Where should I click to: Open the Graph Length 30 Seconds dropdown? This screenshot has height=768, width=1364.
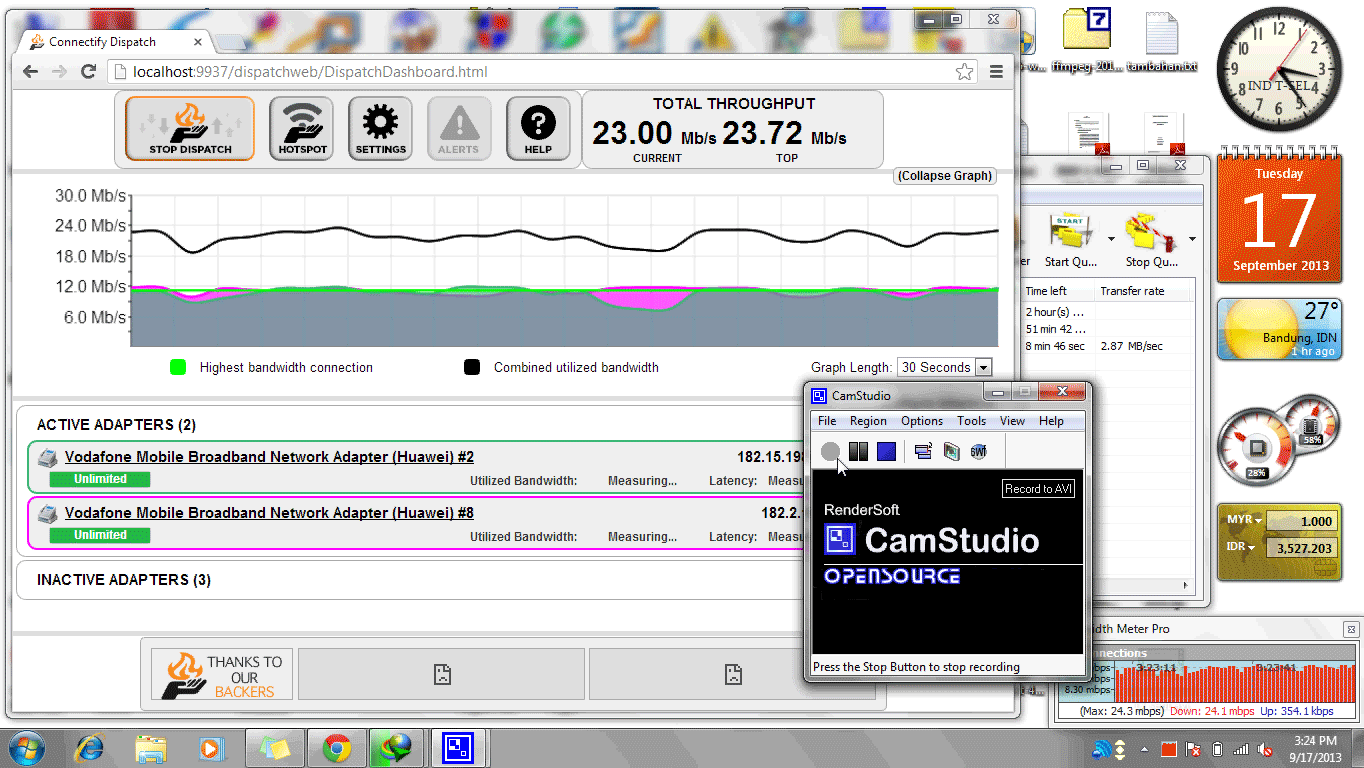point(943,367)
